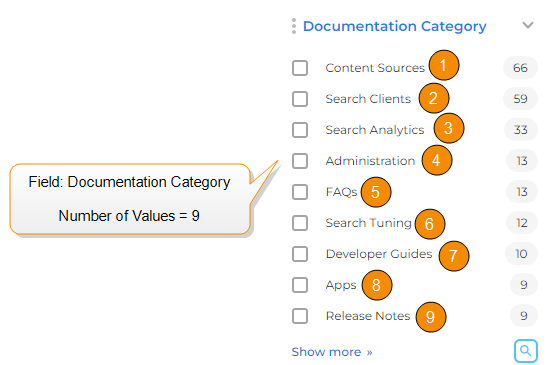Tick the FAQs checkbox

pyautogui.click(x=300, y=192)
